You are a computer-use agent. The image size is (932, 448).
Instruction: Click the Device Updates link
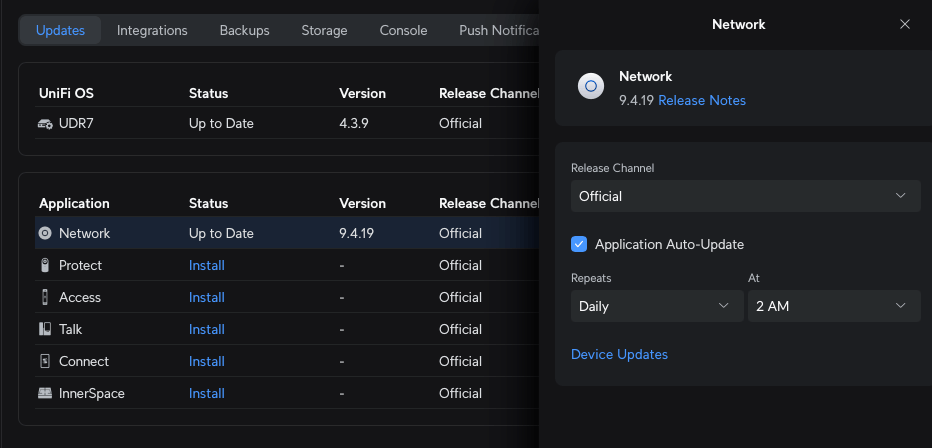pyautogui.click(x=619, y=354)
